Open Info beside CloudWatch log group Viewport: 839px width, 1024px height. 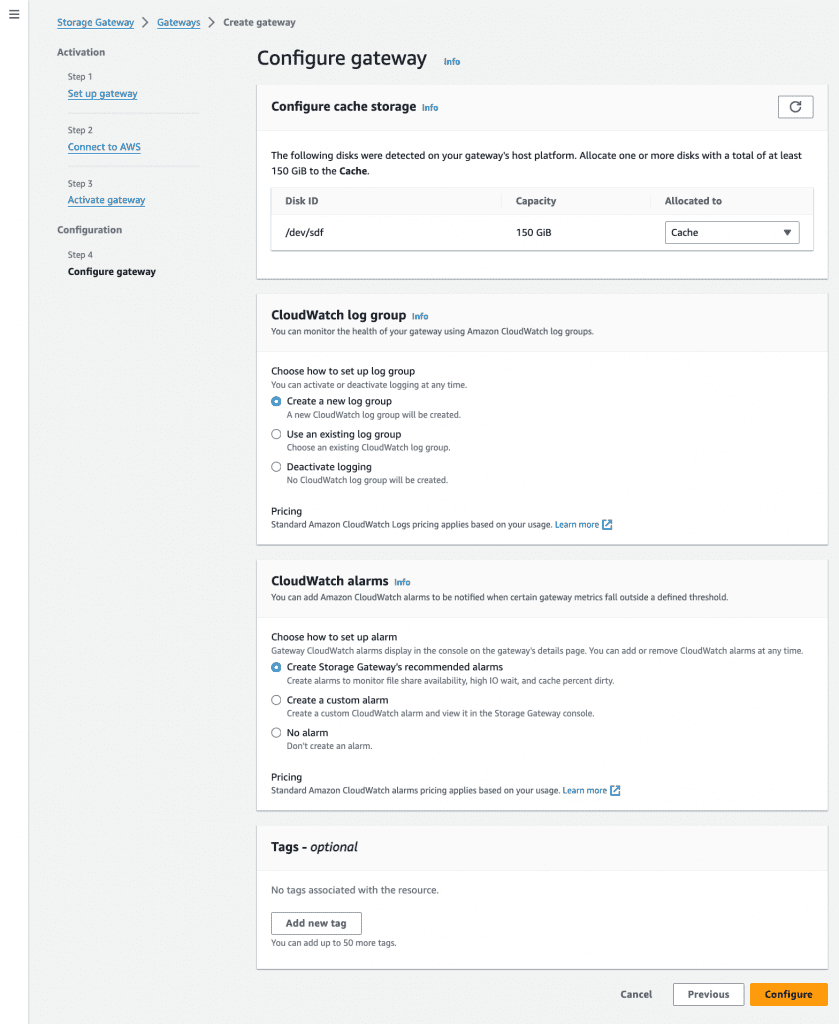coord(420,316)
